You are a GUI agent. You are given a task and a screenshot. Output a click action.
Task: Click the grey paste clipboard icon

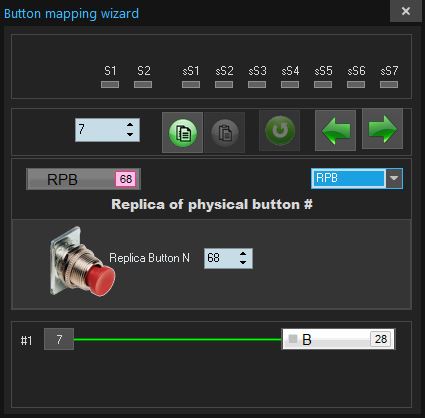[225, 133]
